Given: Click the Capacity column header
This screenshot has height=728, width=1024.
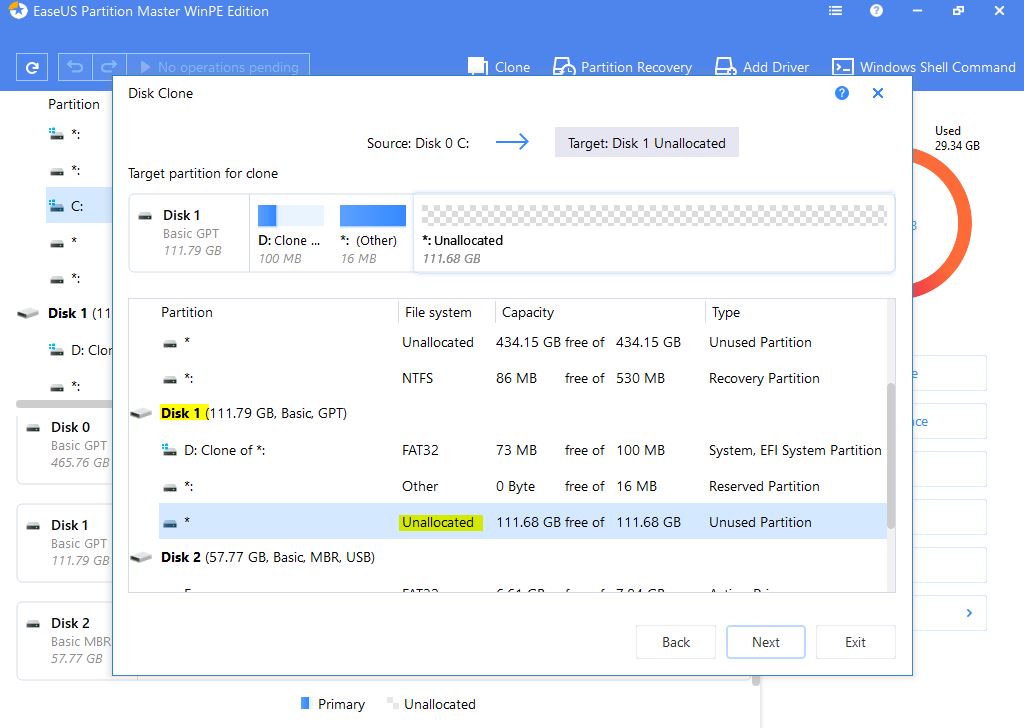Looking at the screenshot, I should pyautogui.click(x=528, y=312).
